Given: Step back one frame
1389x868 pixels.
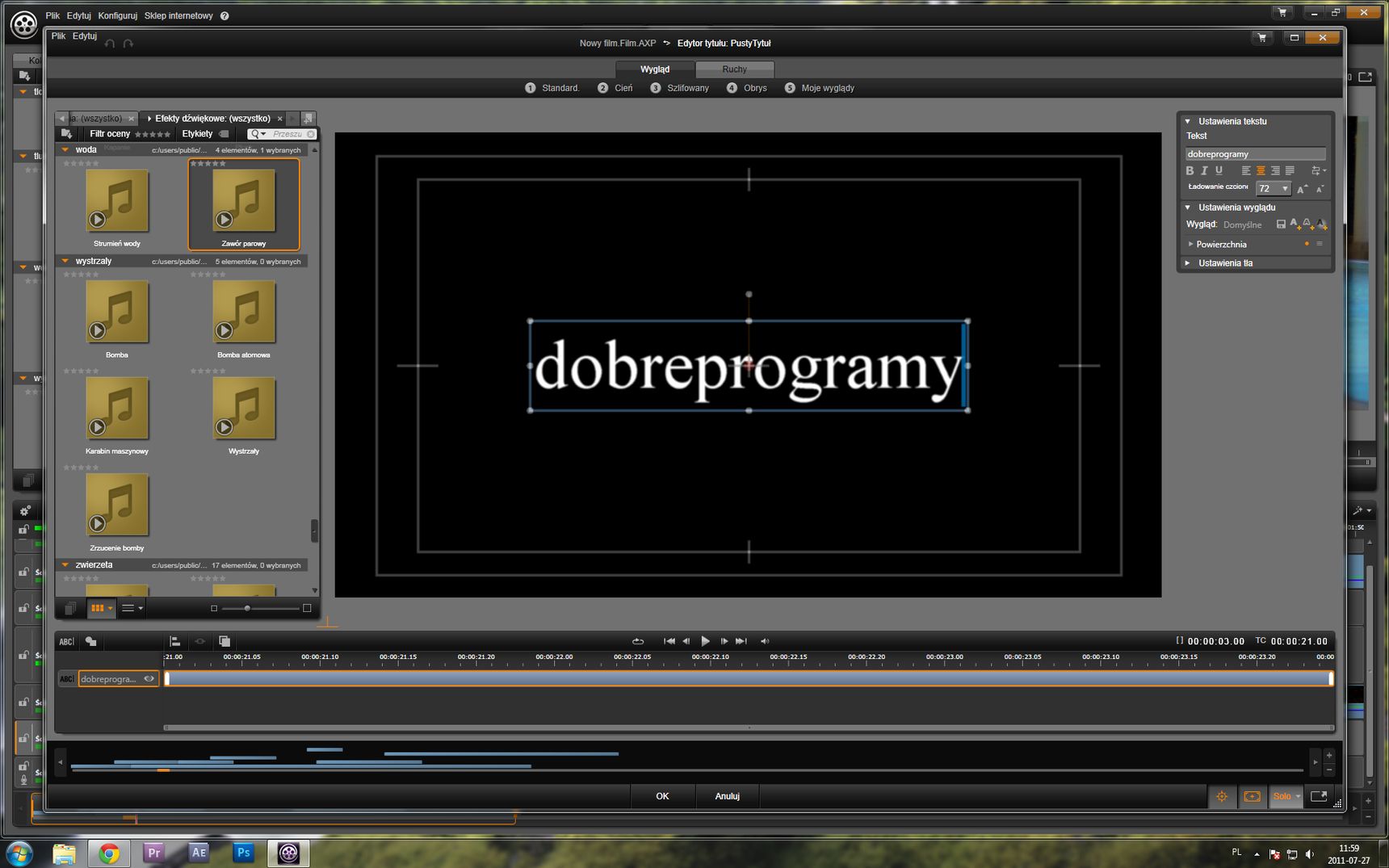Looking at the screenshot, I should click(686, 641).
